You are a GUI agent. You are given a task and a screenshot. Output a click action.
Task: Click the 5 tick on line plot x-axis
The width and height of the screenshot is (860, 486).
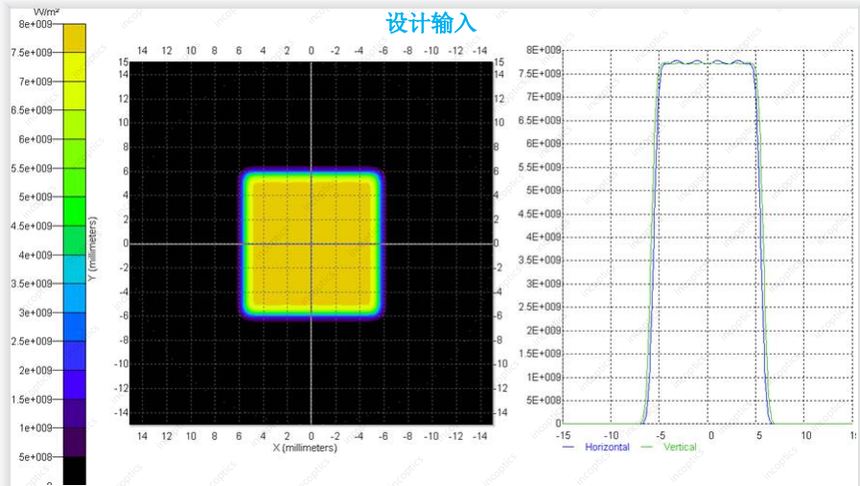(759, 436)
